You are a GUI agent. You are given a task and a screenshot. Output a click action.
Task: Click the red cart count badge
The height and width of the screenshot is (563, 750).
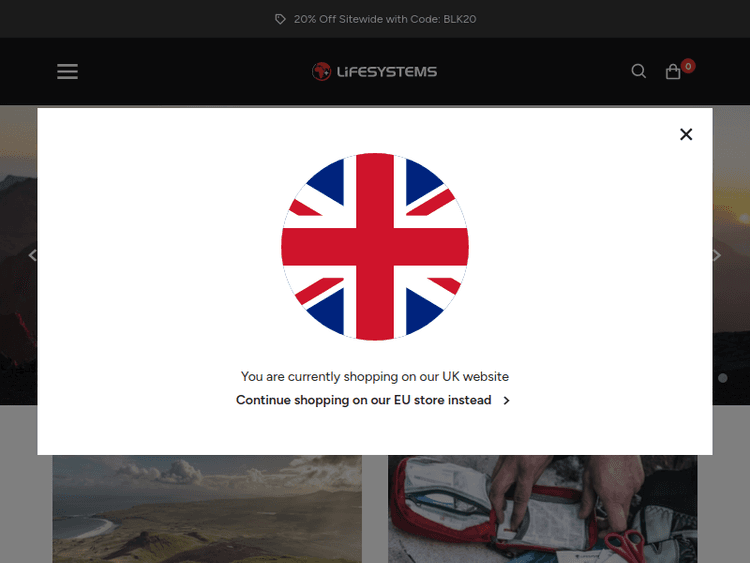pos(688,66)
